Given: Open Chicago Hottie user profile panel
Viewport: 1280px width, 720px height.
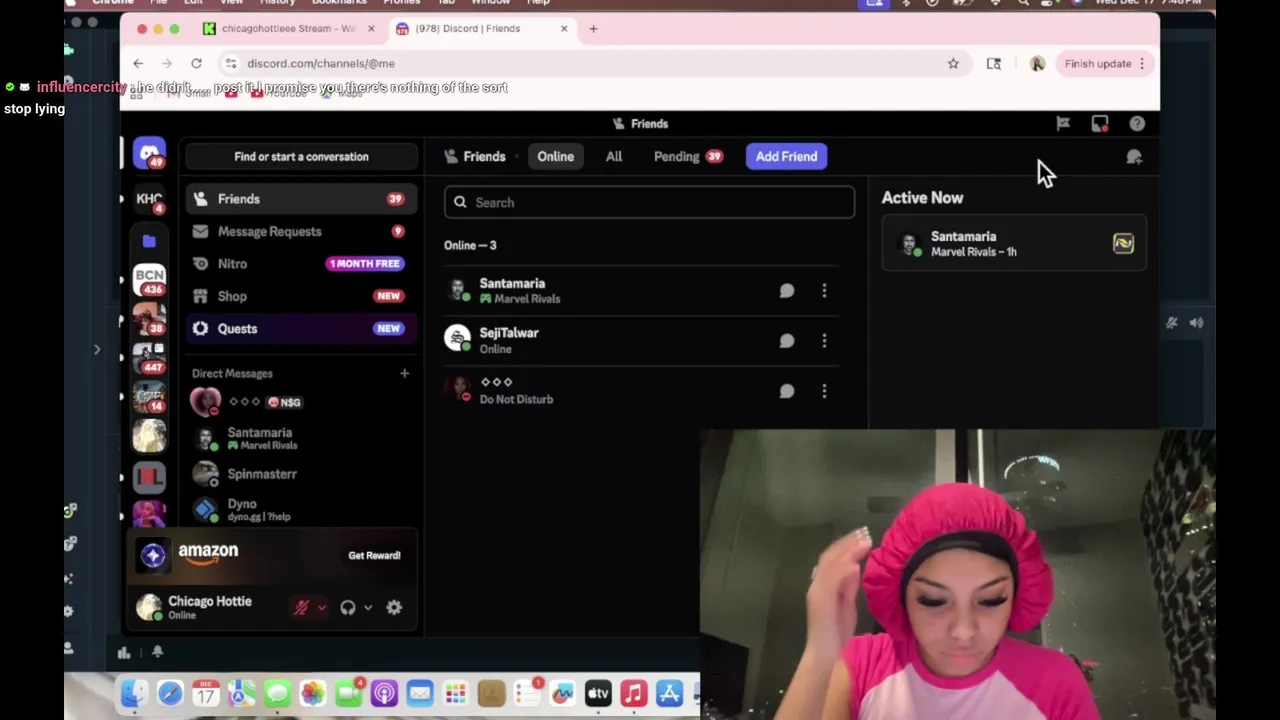Looking at the screenshot, I should coord(208,607).
